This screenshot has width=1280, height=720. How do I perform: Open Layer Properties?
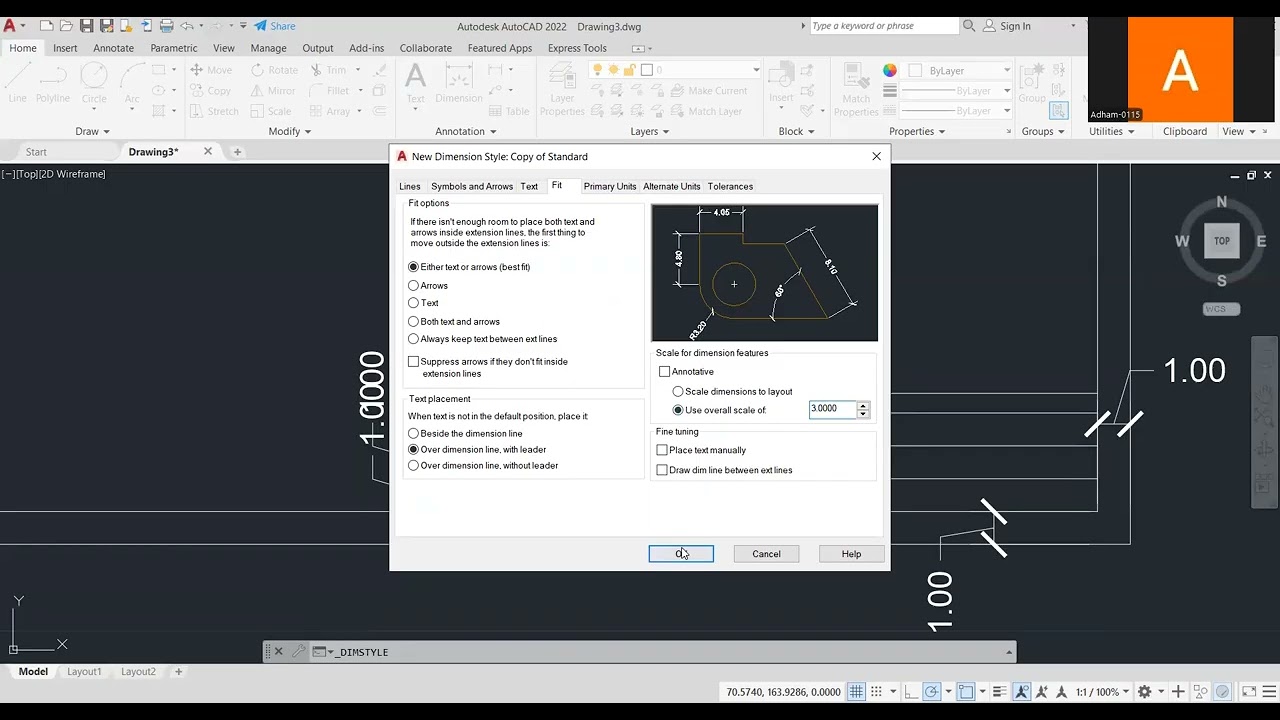click(562, 90)
